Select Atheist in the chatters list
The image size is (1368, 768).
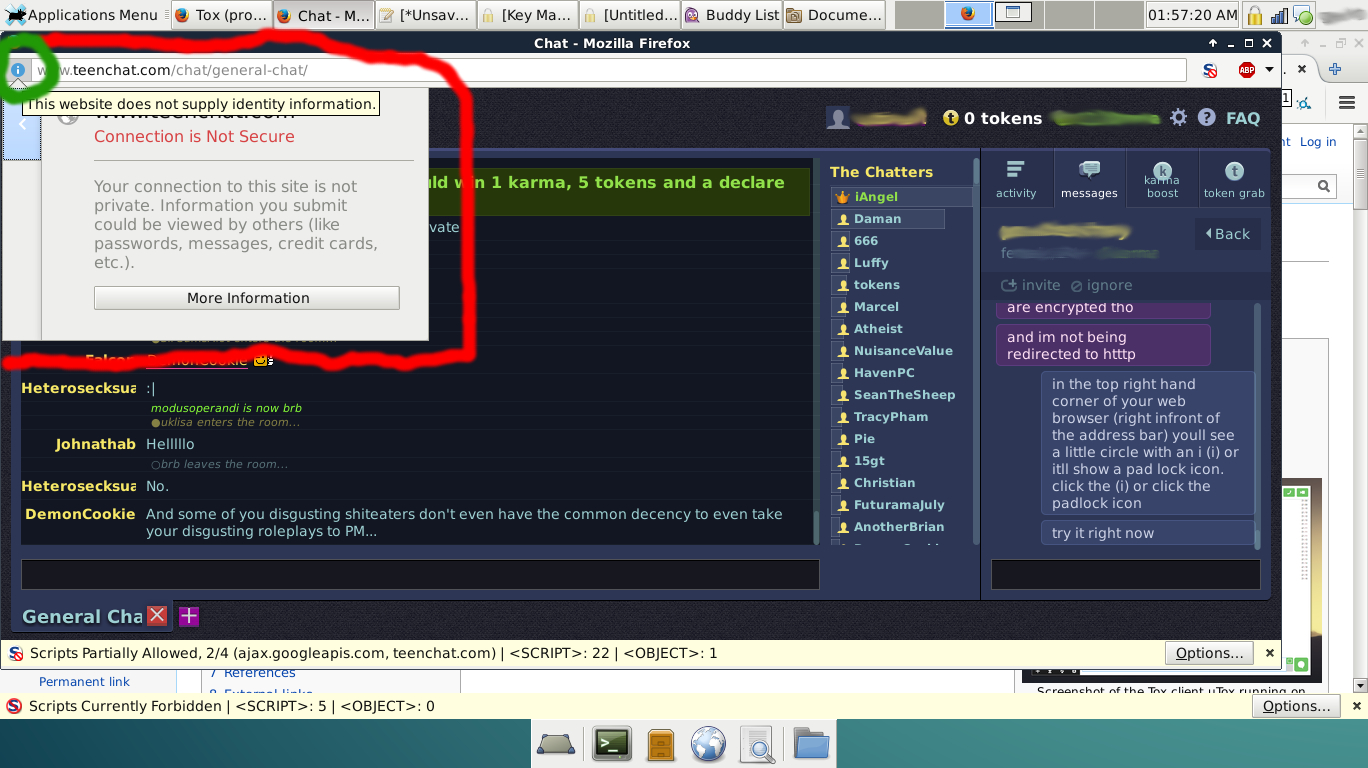click(878, 329)
